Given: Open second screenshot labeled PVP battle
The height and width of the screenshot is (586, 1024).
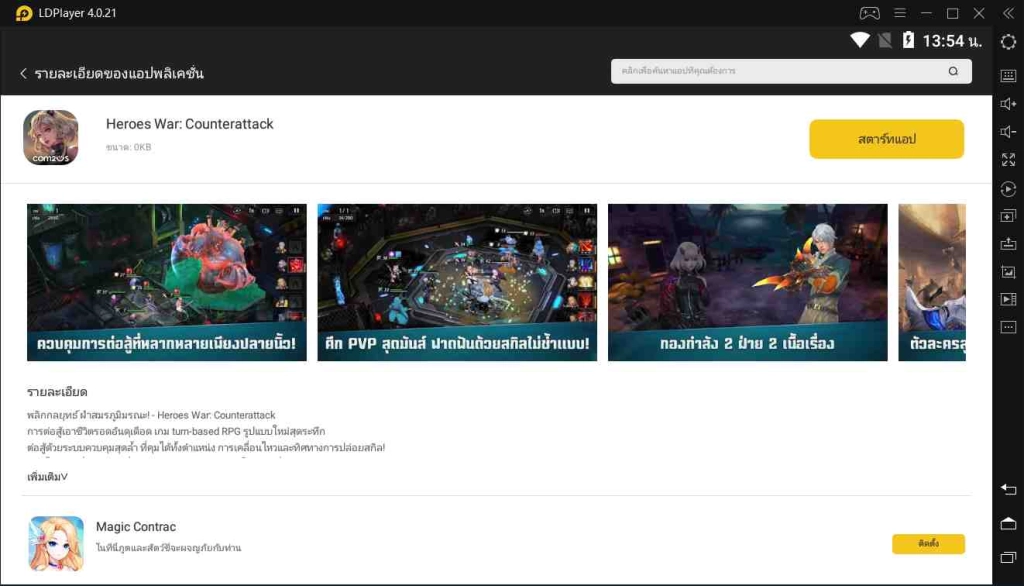Looking at the screenshot, I should pos(457,282).
